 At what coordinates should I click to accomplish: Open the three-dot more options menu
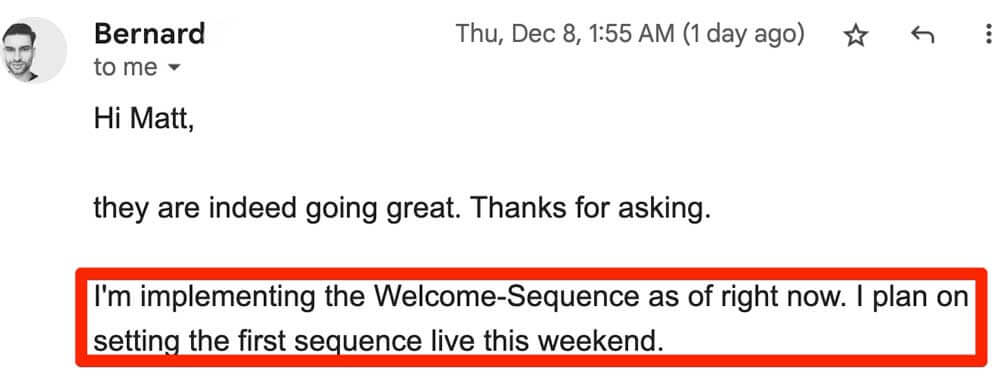click(x=989, y=36)
